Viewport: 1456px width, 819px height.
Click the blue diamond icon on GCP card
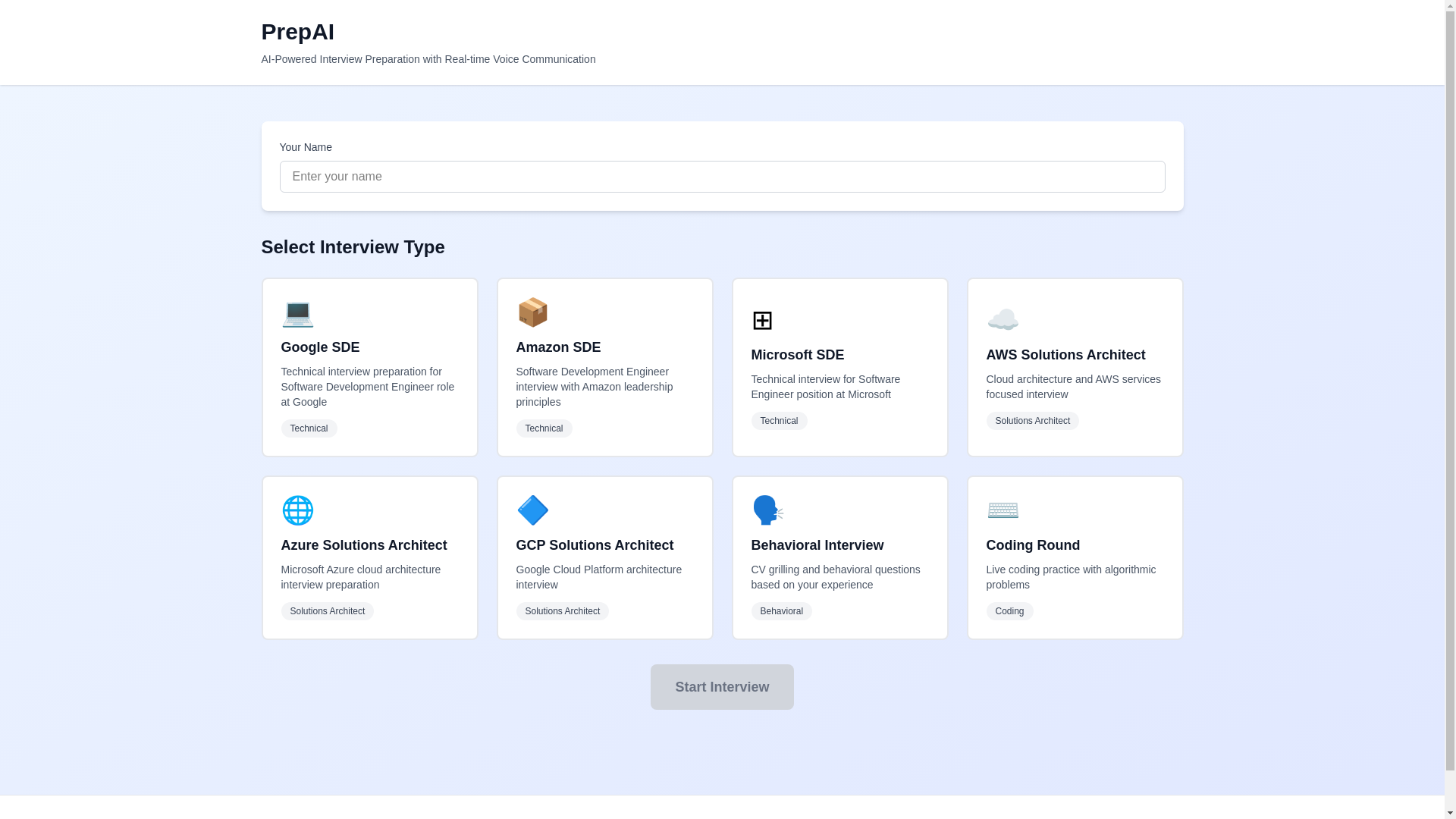532,510
